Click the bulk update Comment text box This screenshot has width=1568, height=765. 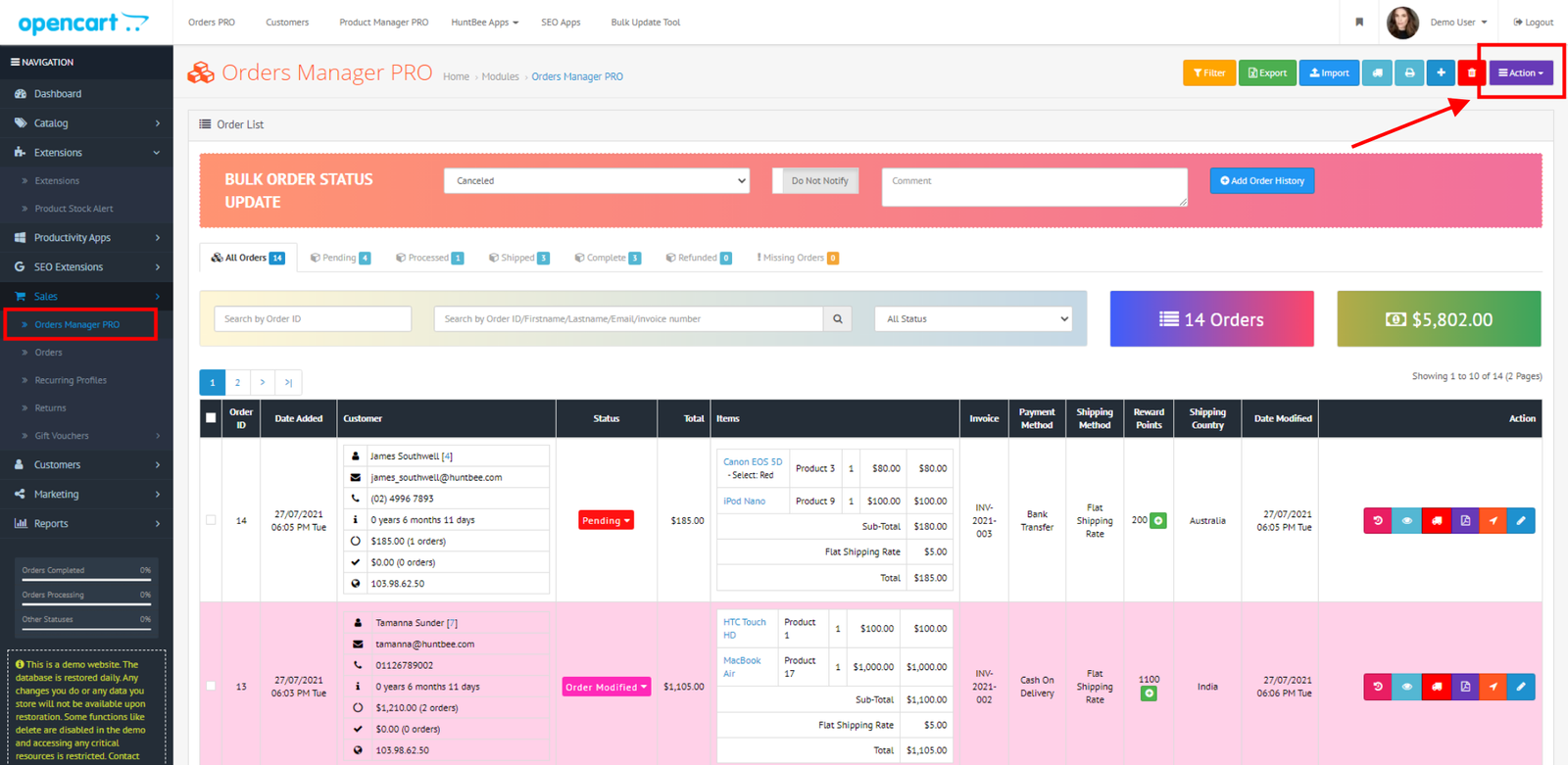coord(1035,187)
